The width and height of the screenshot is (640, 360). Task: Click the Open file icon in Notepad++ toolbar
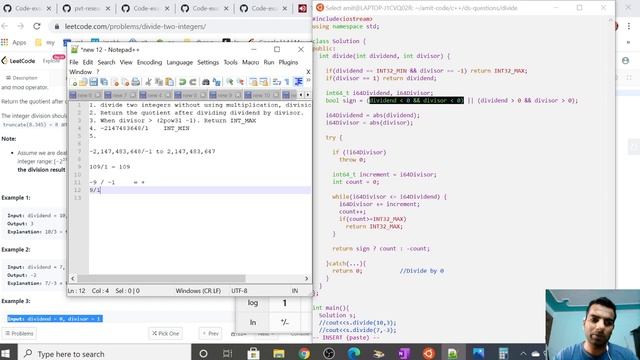point(84,82)
